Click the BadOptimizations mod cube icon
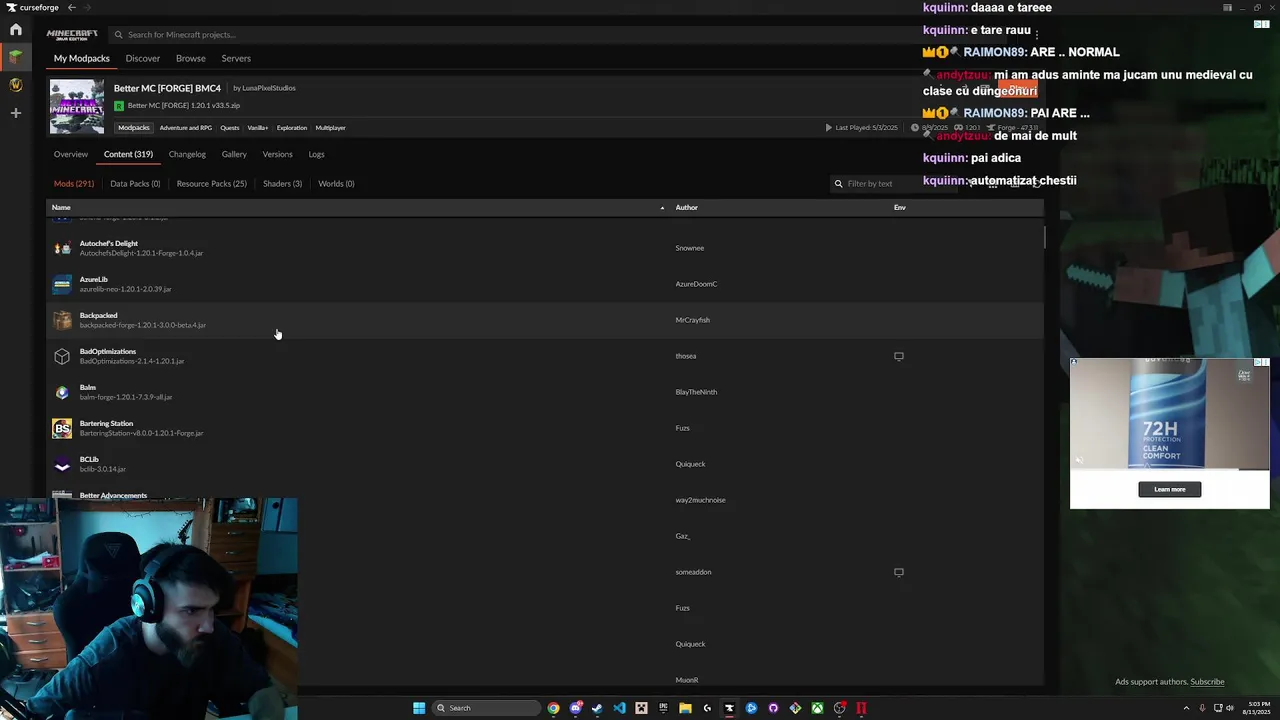This screenshot has height=720, width=1280. [62, 356]
